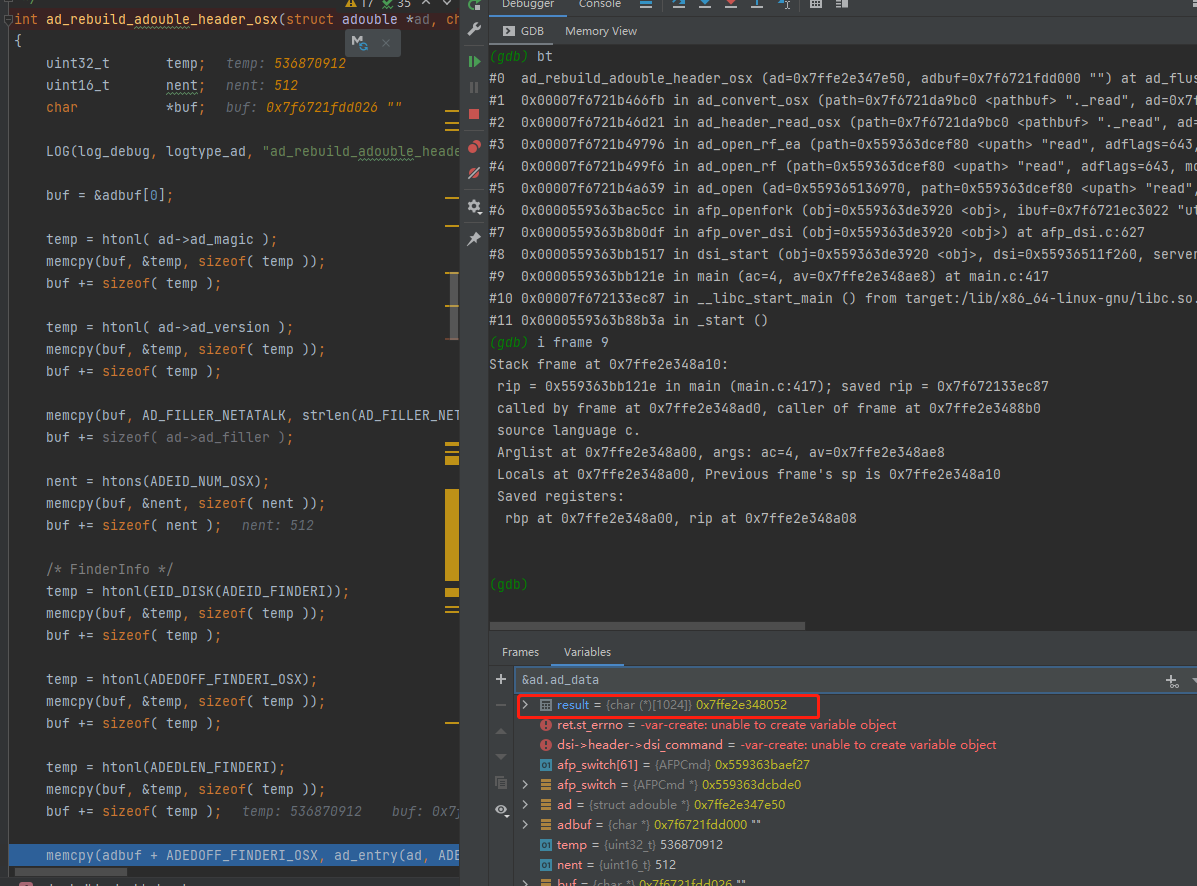The image size is (1197, 886).
Task: Switch to the Frames tab
Action: pos(521,652)
